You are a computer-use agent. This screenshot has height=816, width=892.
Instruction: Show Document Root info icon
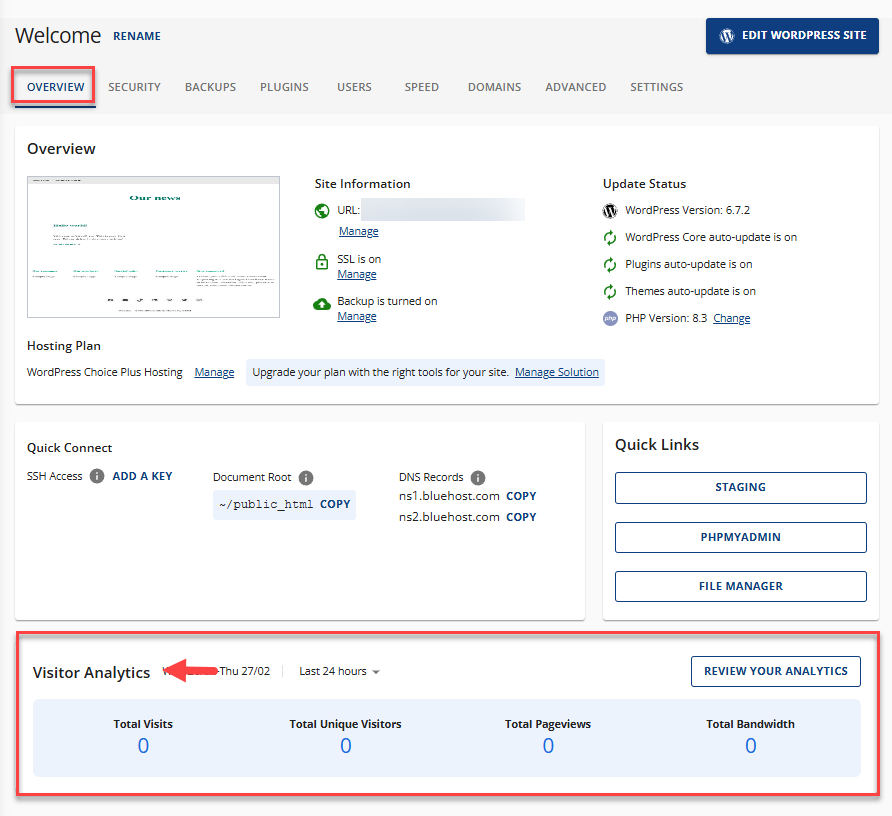pos(306,477)
